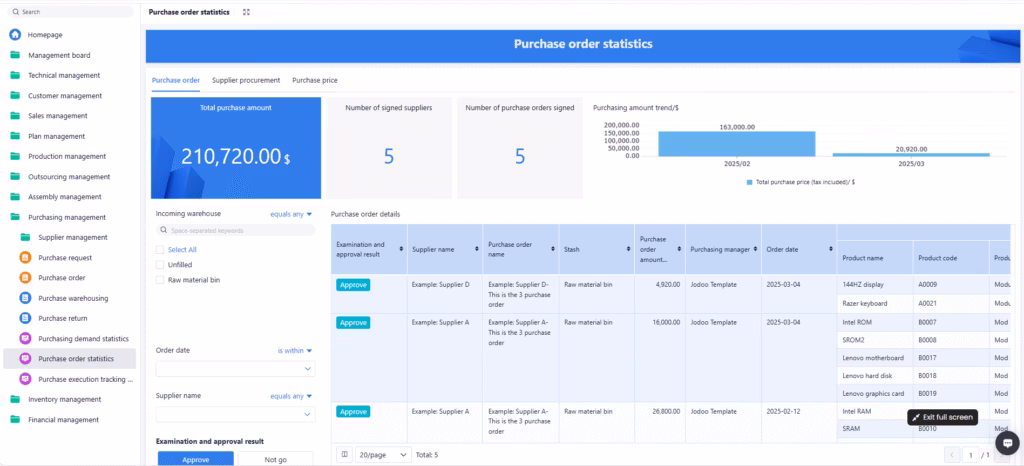Click the Management board folder icon
Image resolution: width=1024 pixels, height=466 pixels.
tap(15, 55)
